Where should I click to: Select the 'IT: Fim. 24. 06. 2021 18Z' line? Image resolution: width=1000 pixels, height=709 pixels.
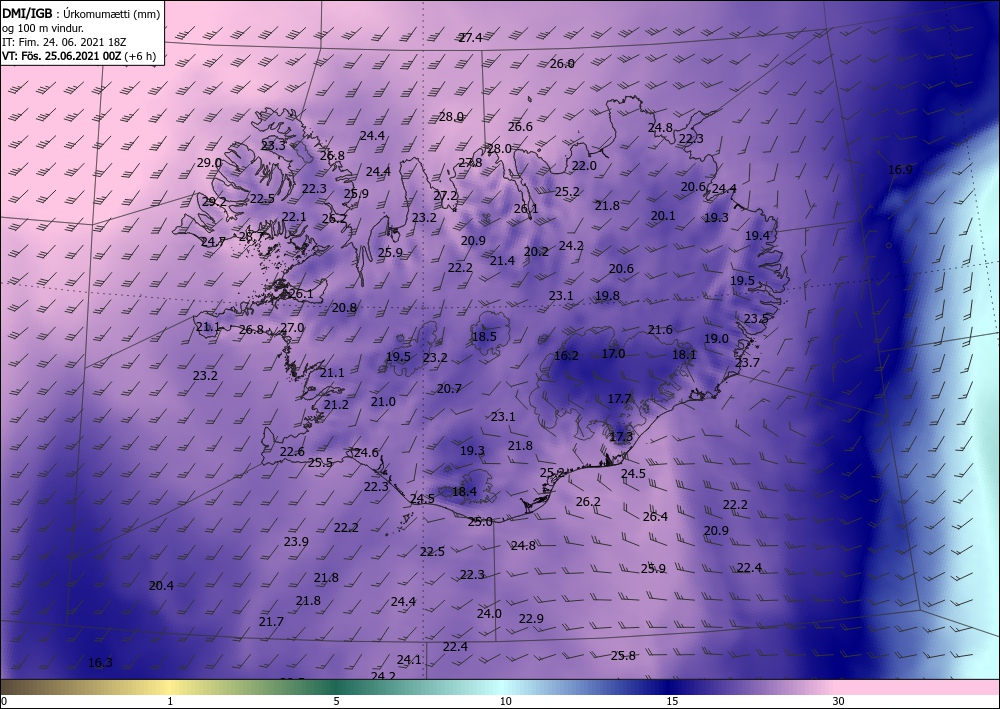coord(64,42)
